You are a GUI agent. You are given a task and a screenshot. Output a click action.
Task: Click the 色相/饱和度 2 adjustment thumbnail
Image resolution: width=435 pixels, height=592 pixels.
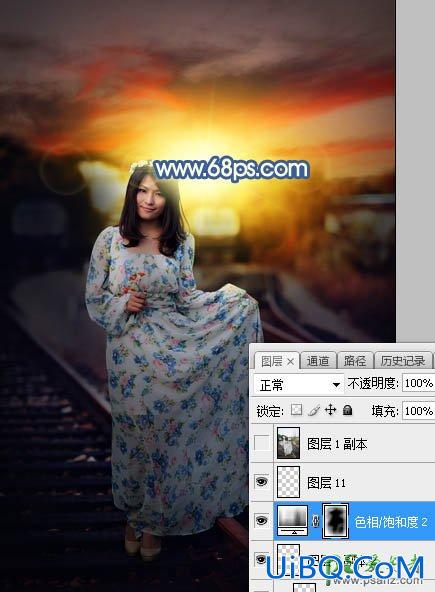point(293,521)
